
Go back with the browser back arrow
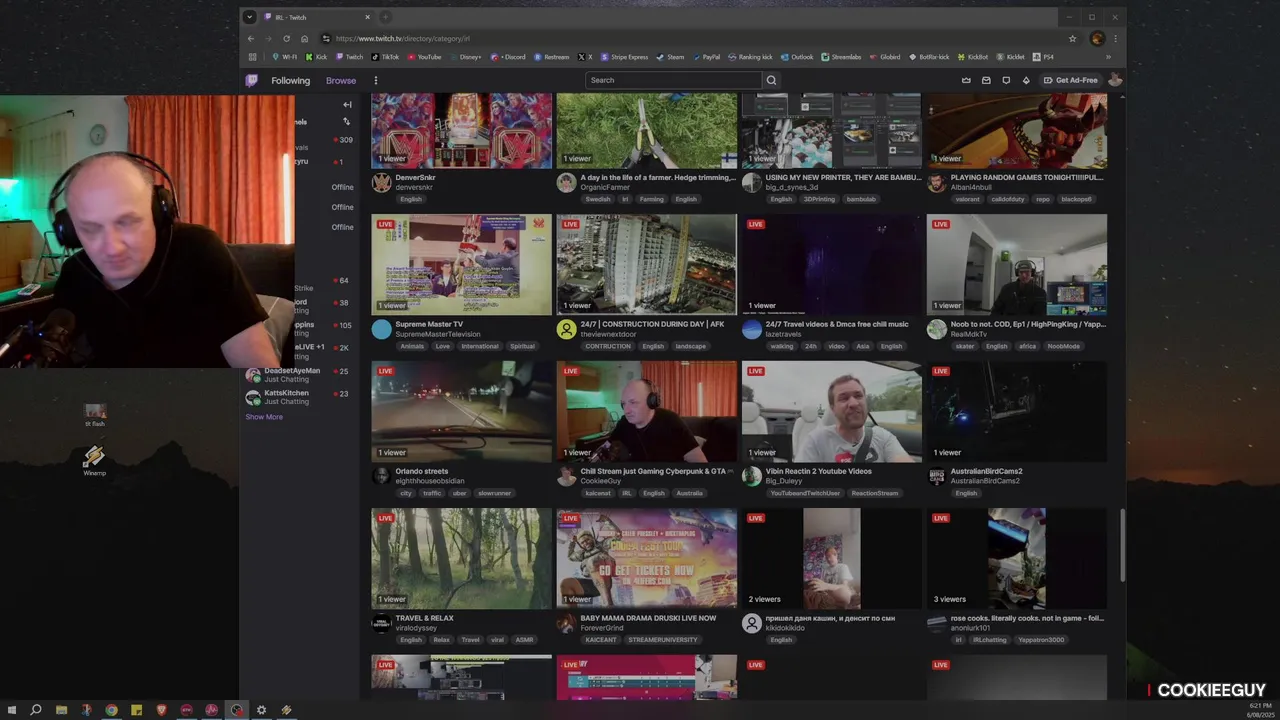pos(251,39)
